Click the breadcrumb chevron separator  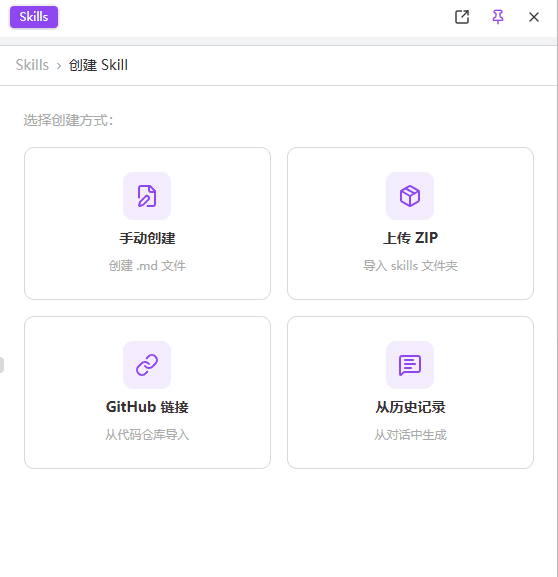click(59, 66)
